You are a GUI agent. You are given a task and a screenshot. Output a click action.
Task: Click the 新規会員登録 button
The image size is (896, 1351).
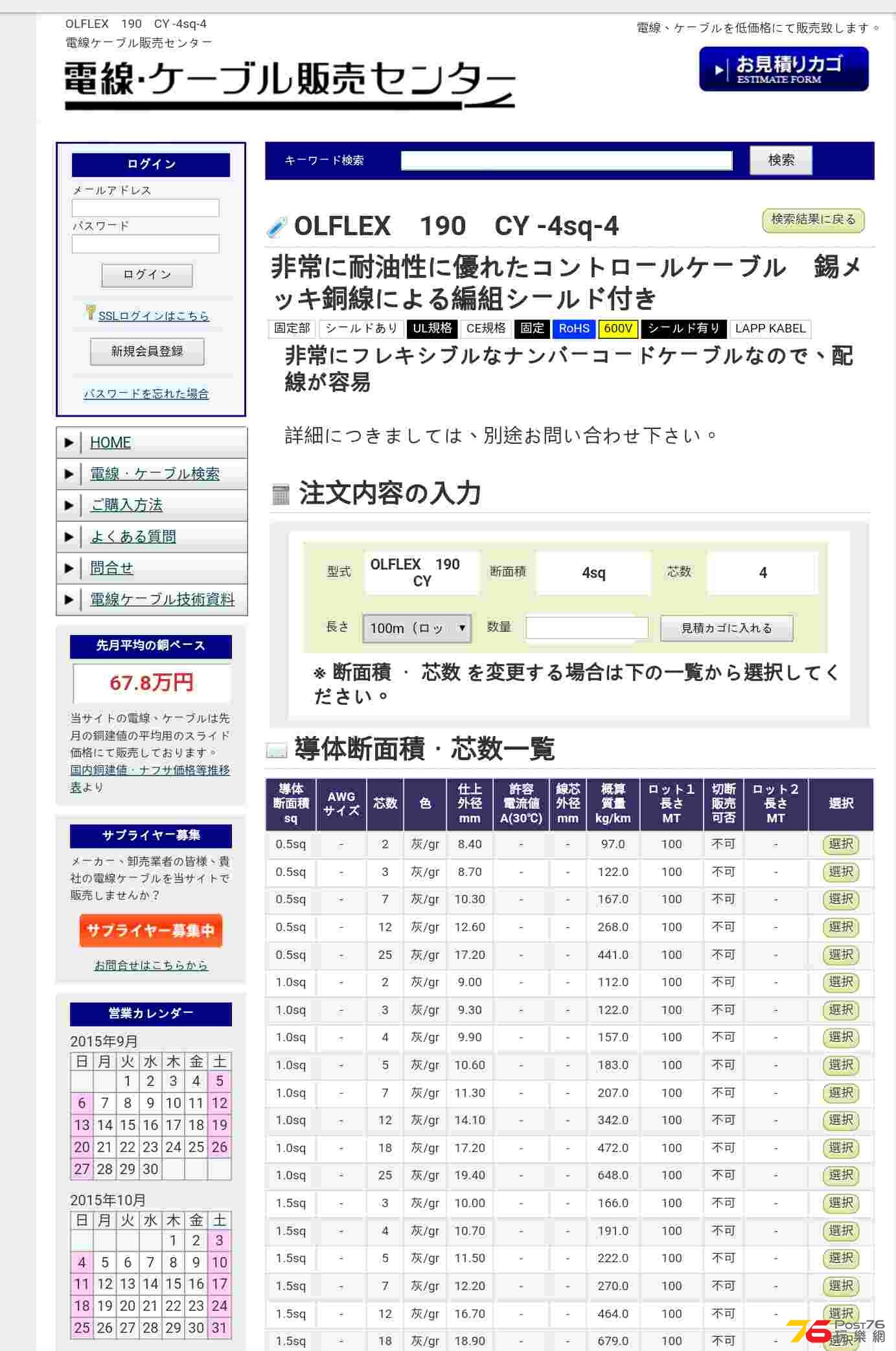[x=147, y=351]
